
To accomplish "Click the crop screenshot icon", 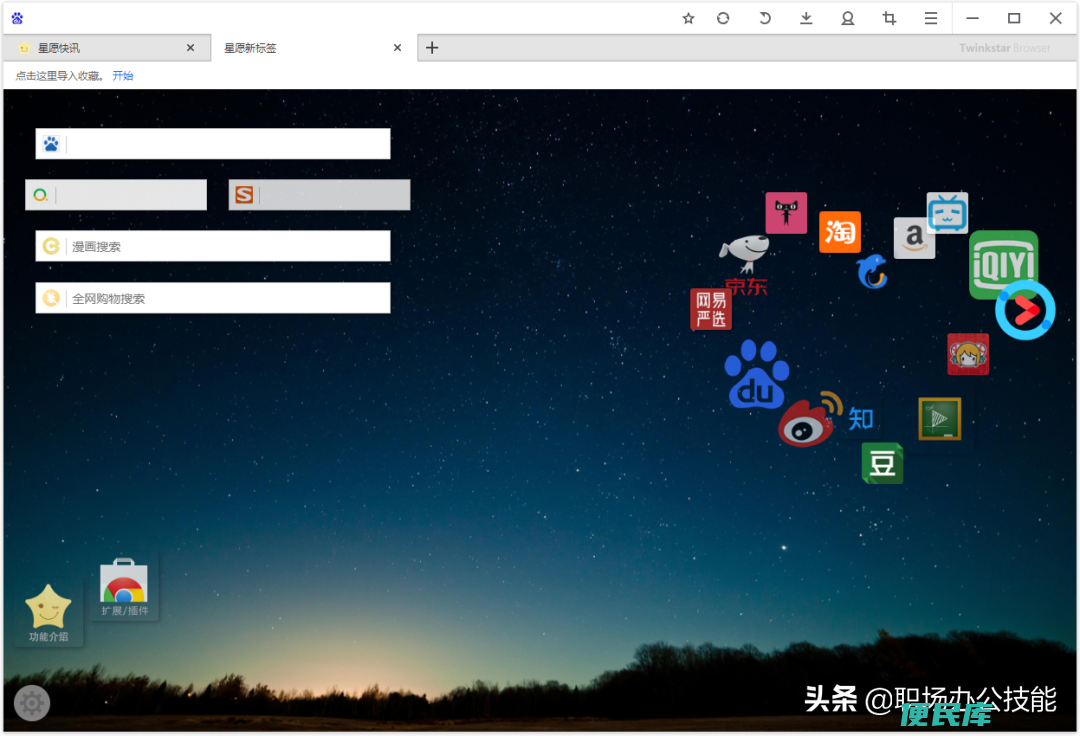I will point(889,19).
